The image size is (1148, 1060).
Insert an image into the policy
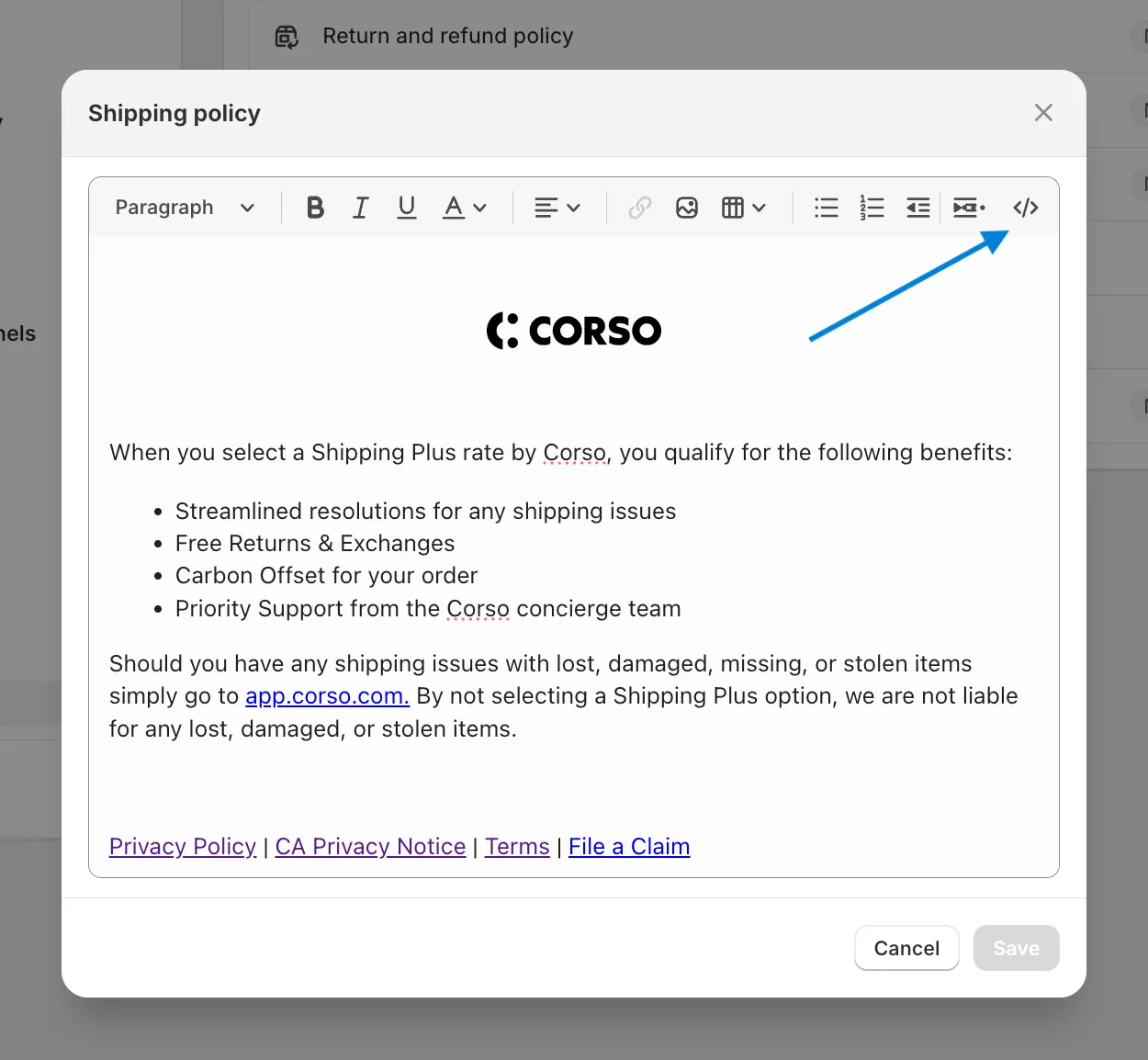(687, 208)
